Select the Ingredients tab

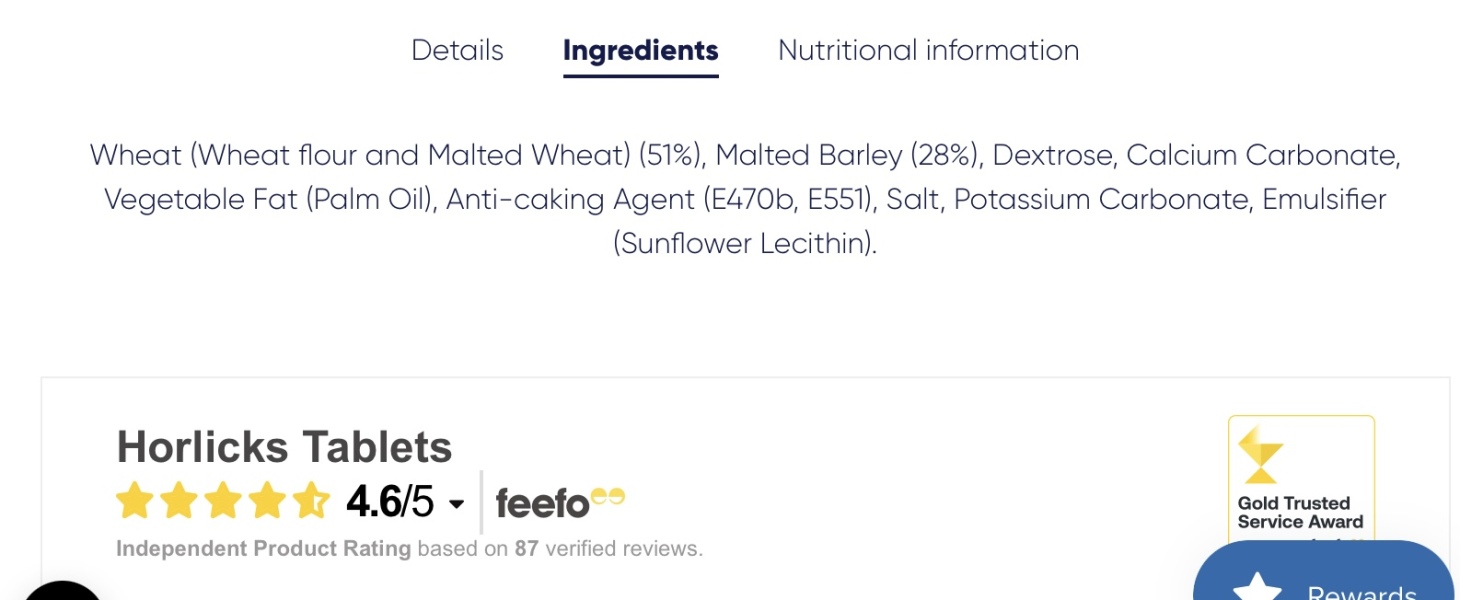click(x=640, y=50)
